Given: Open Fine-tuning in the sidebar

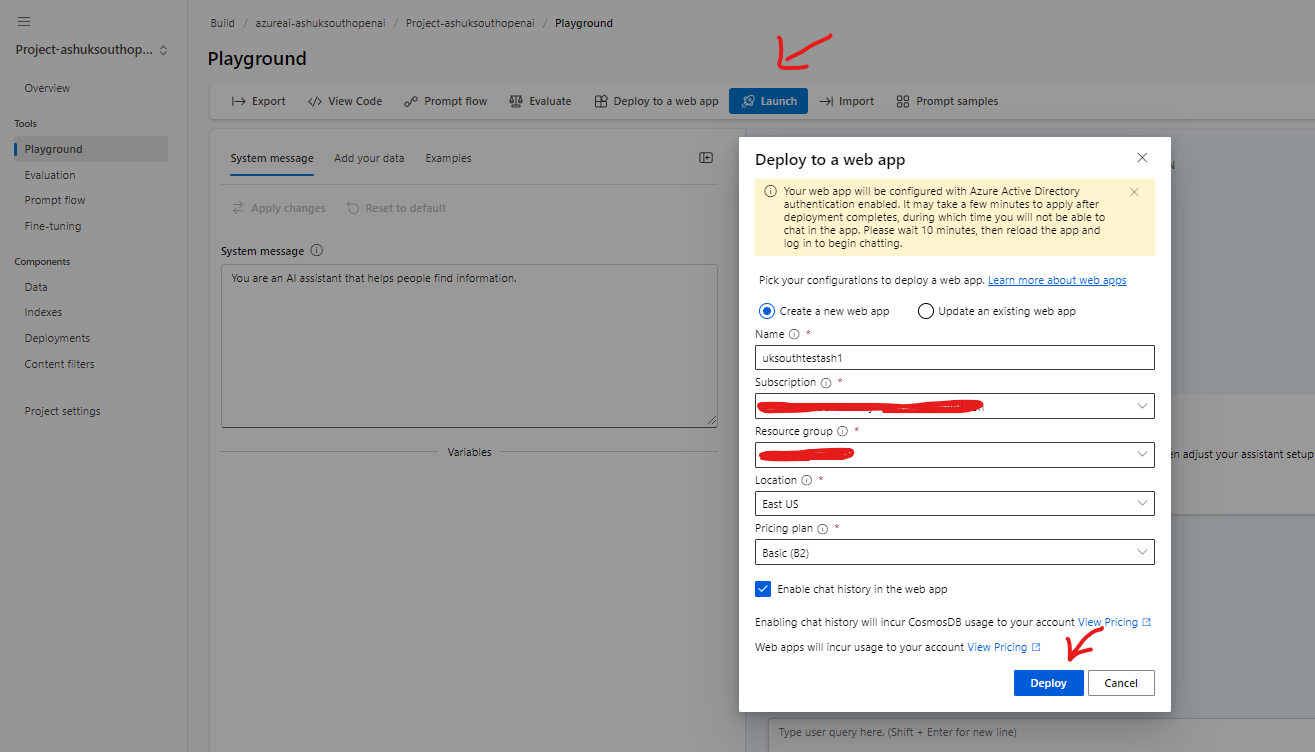Looking at the screenshot, I should (x=53, y=226).
